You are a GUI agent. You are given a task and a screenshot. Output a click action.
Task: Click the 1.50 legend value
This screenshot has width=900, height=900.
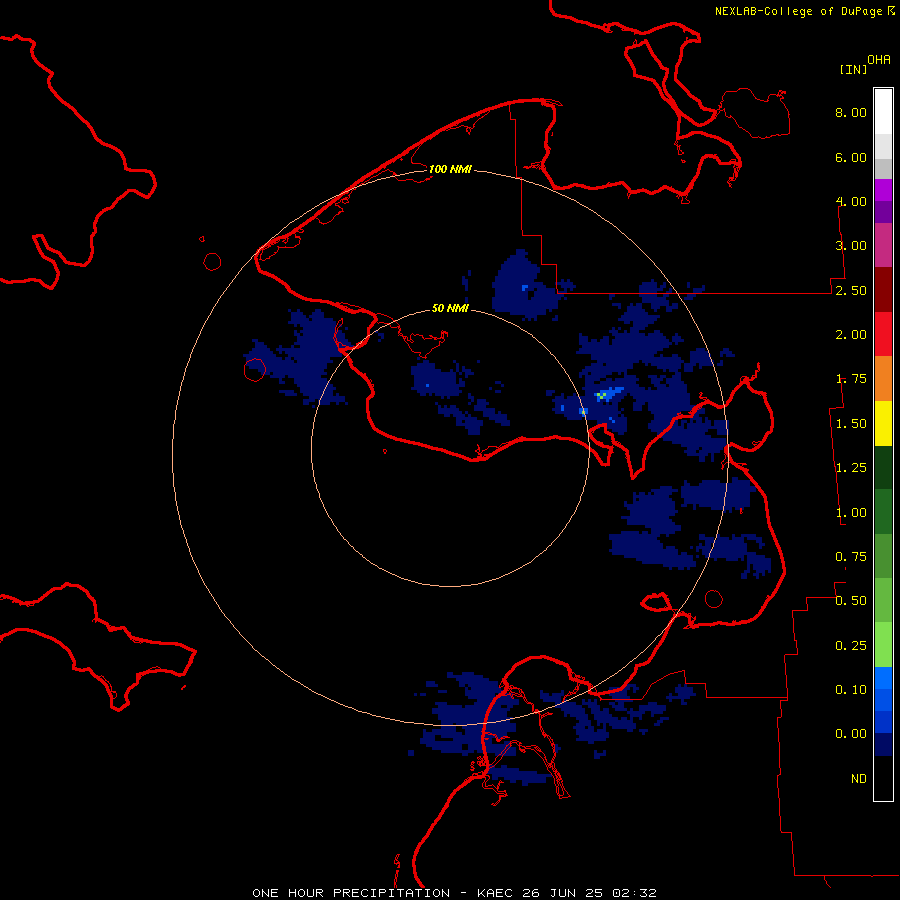click(851, 424)
